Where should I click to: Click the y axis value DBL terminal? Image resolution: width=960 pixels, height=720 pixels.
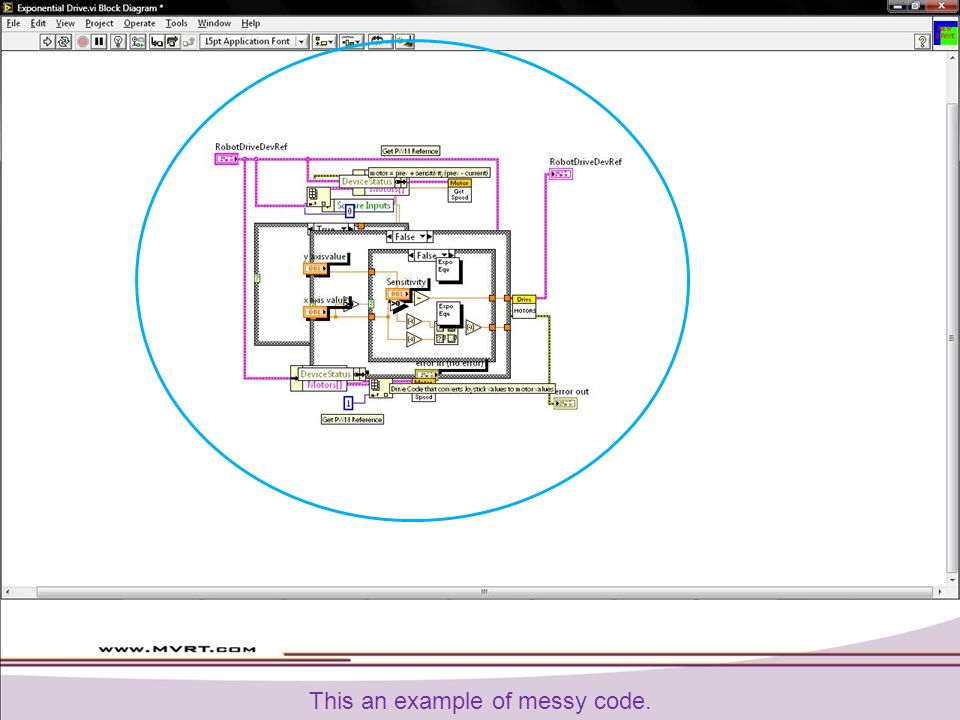[x=316, y=269]
